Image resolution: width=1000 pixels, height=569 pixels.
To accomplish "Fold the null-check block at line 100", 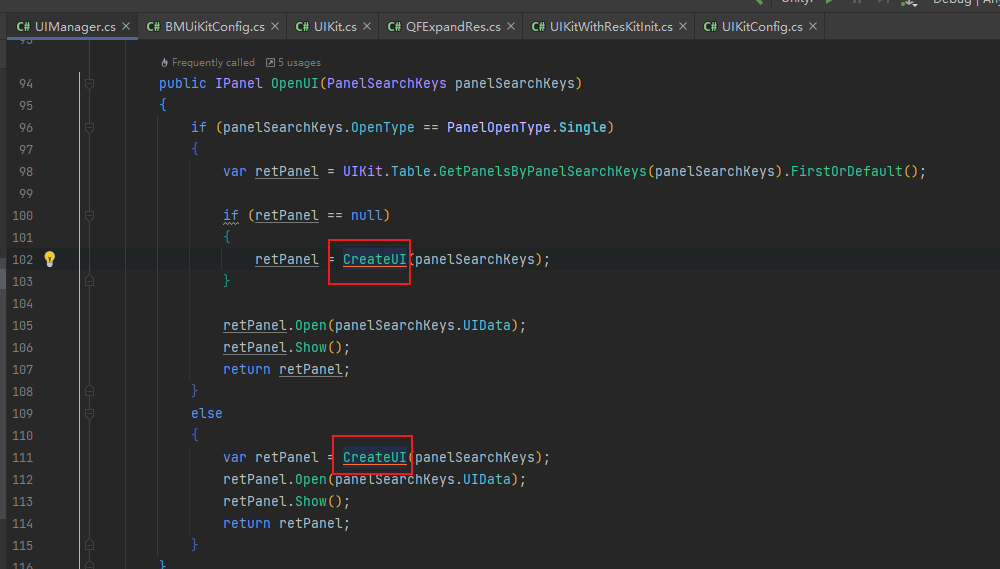I will (89, 216).
